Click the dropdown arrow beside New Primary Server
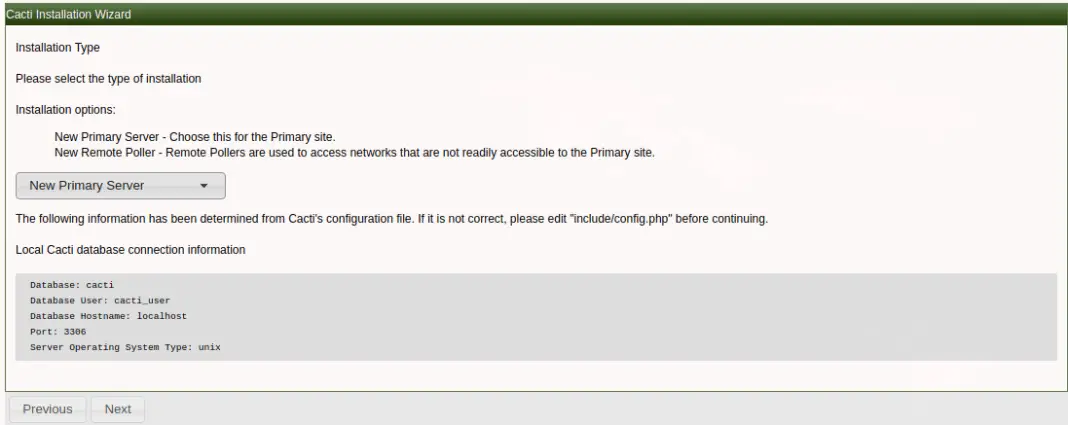This screenshot has width=1068, height=425. 203,185
